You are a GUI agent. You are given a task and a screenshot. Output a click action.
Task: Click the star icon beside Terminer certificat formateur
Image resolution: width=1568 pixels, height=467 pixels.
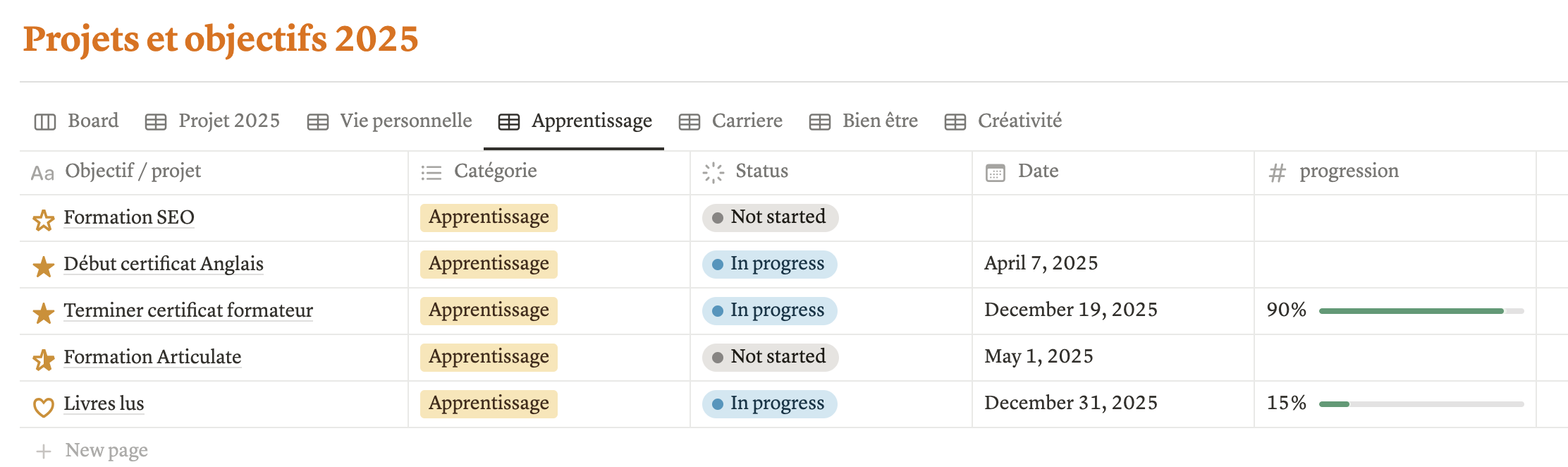44,313
